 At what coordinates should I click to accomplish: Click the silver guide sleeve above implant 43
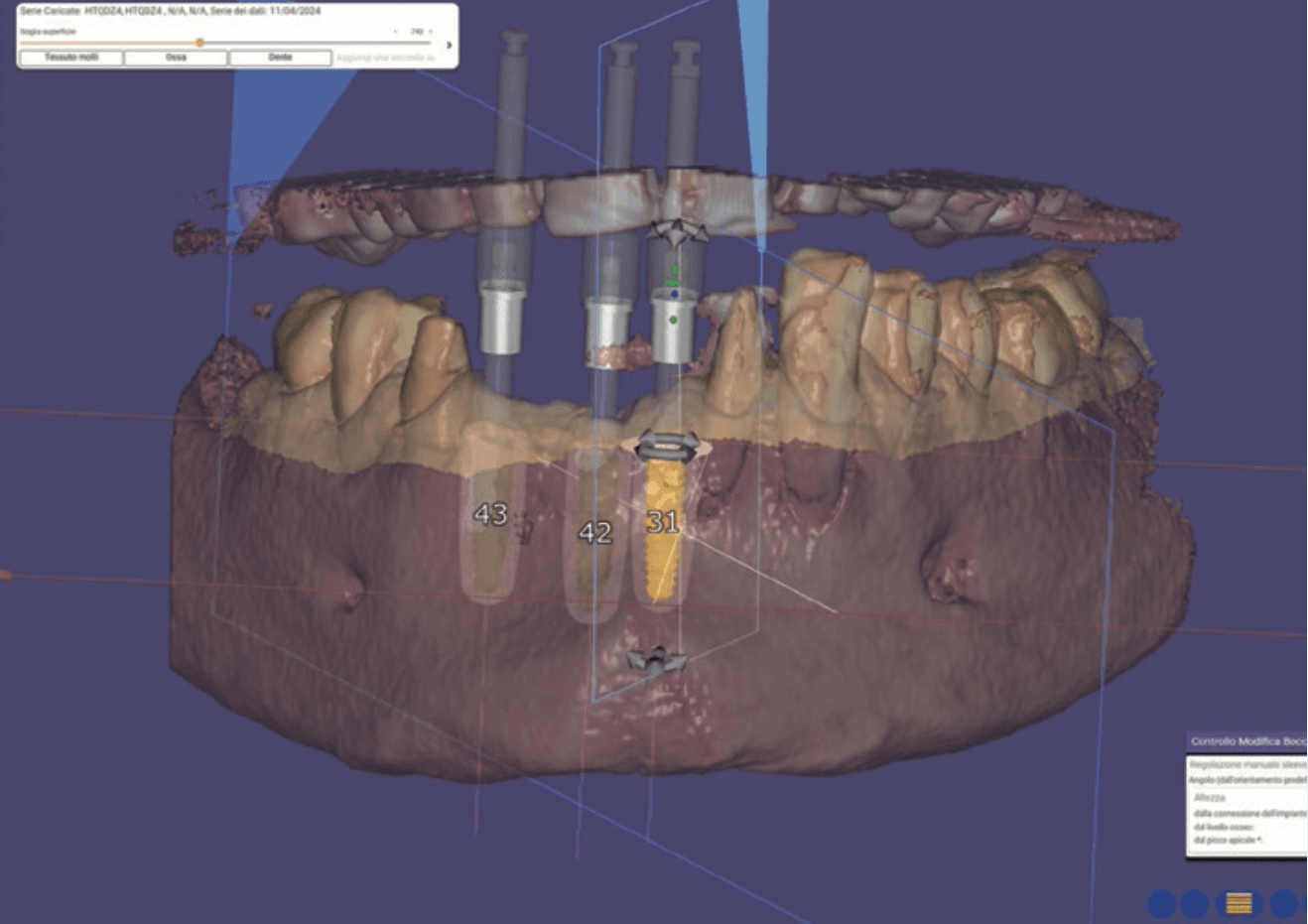pos(501,318)
